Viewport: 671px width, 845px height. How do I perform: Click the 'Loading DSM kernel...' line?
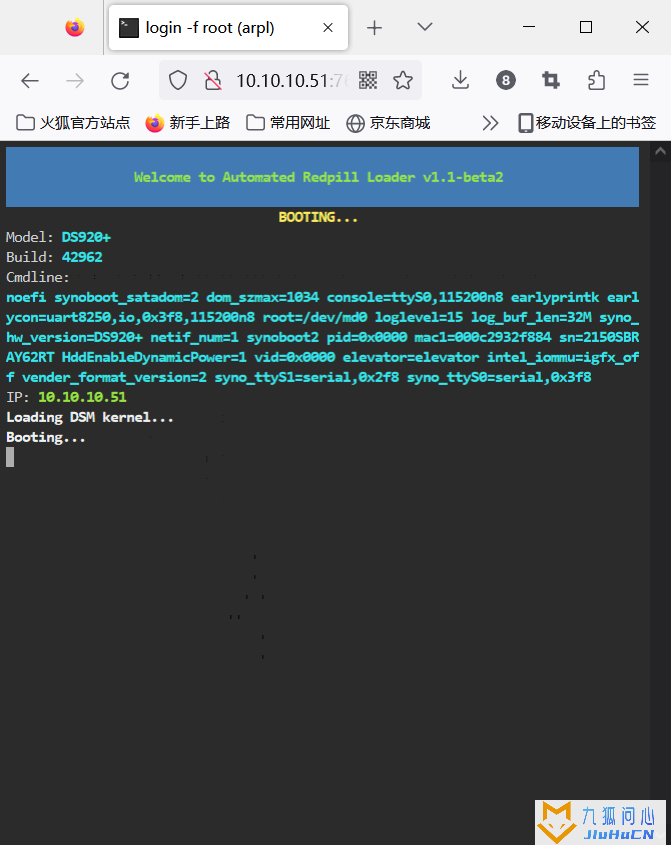(x=90, y=417)
